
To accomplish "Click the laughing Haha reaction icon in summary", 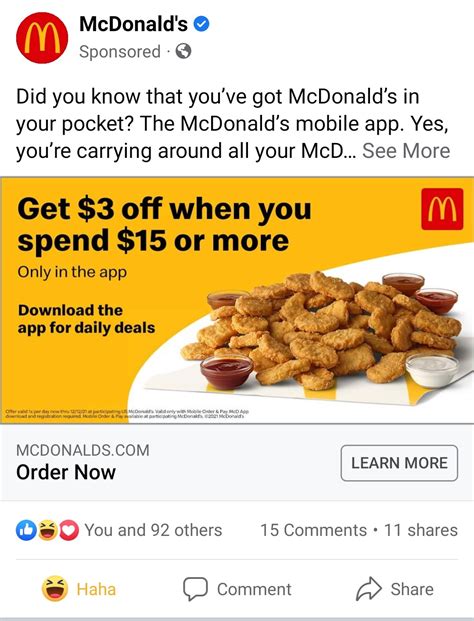I will tap(48, 530).
